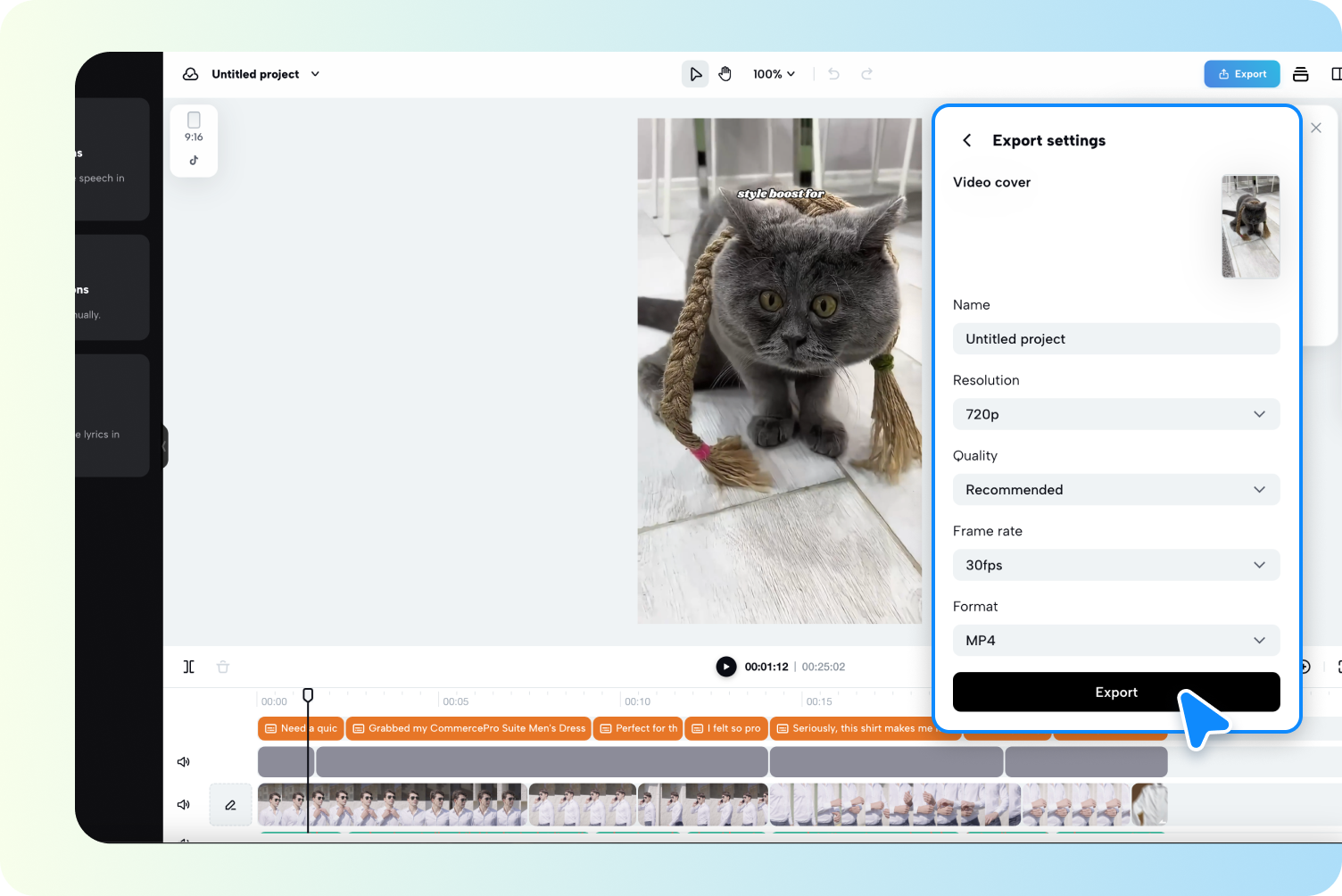The image size is (1342, 896).
Task: Open the zoom level 100% dropdown
Action: tap(774, 74)
